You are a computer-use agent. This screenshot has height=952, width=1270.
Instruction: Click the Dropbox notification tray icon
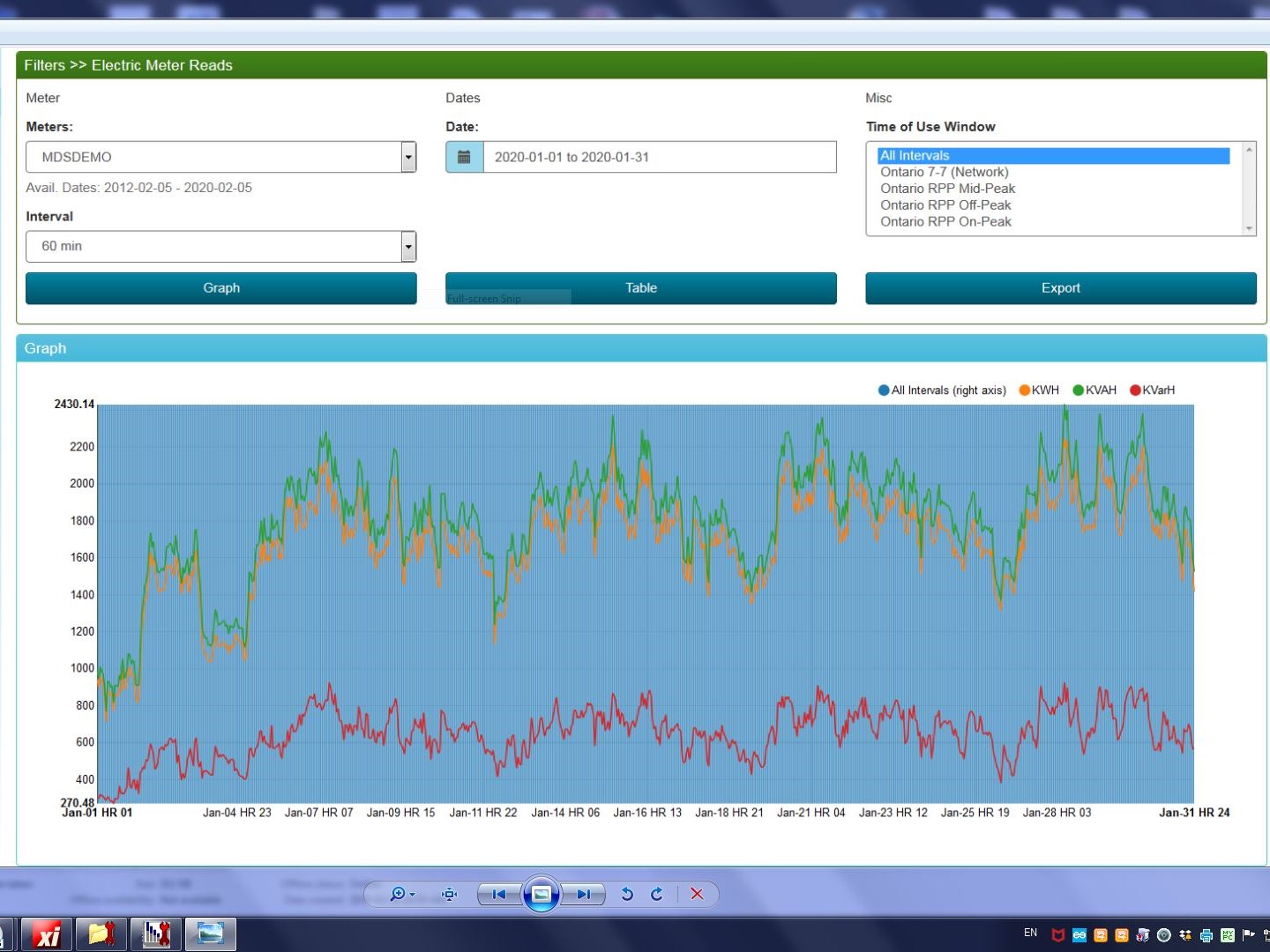tap(1185, 935)
